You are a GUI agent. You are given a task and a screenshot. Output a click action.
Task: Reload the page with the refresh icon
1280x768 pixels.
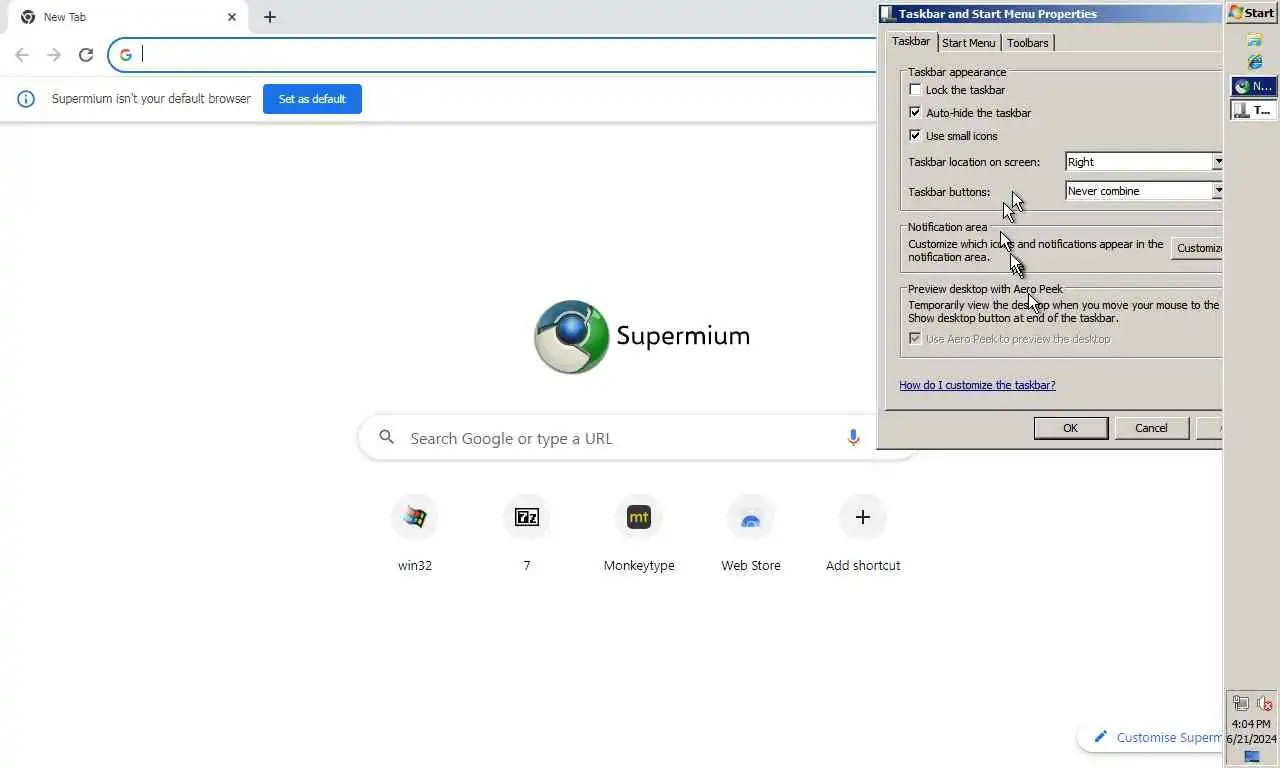pyautogui.click(x=86, y=55)
